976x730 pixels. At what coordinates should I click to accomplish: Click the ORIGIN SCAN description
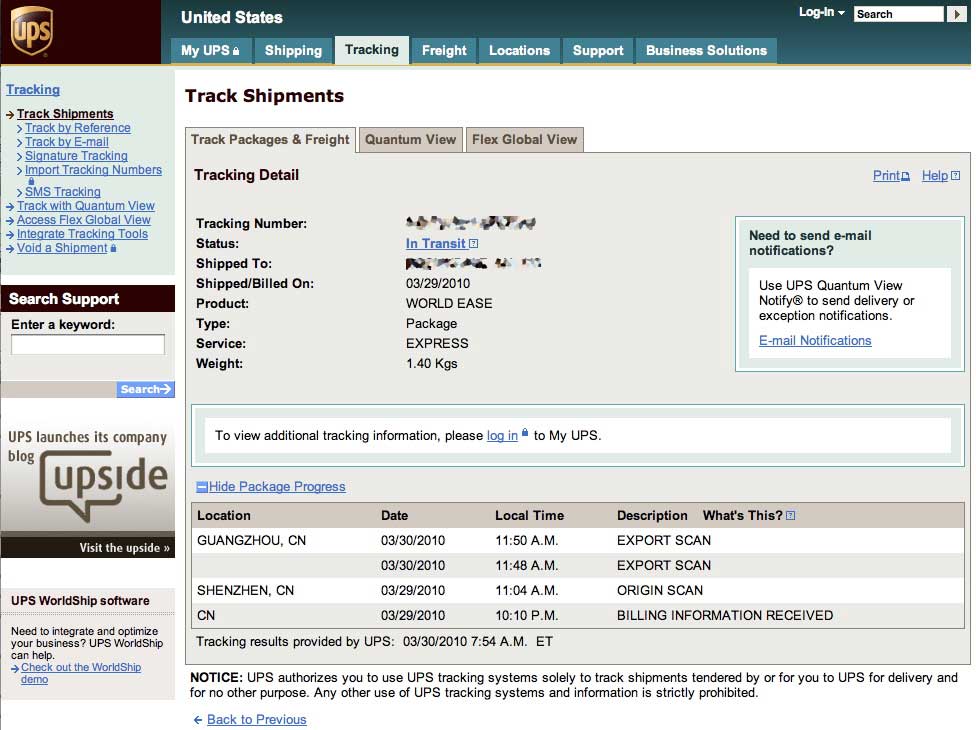pyautogui.click(x=660, y=591)
